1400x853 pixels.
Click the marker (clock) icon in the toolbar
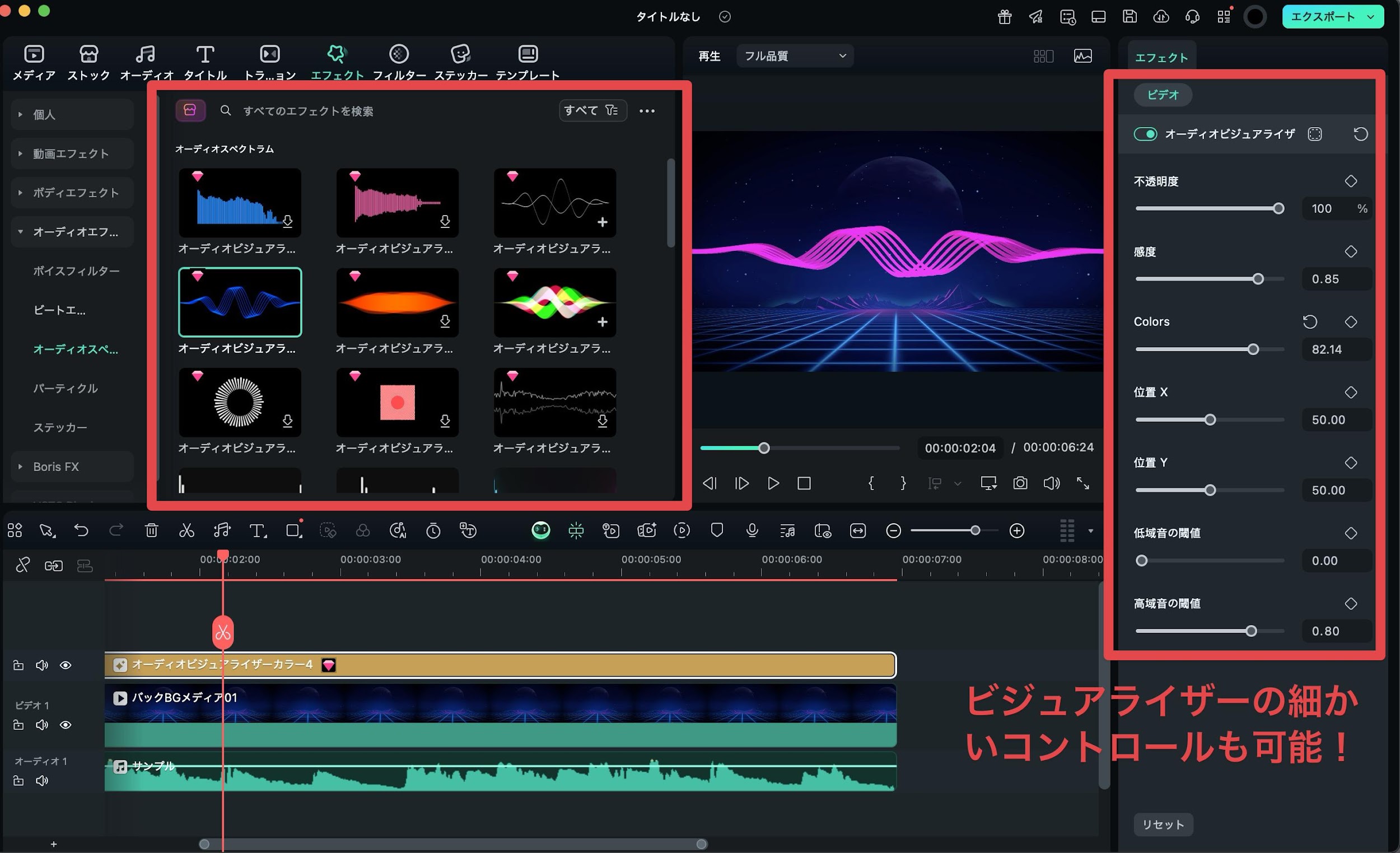[x=433, y=530]
